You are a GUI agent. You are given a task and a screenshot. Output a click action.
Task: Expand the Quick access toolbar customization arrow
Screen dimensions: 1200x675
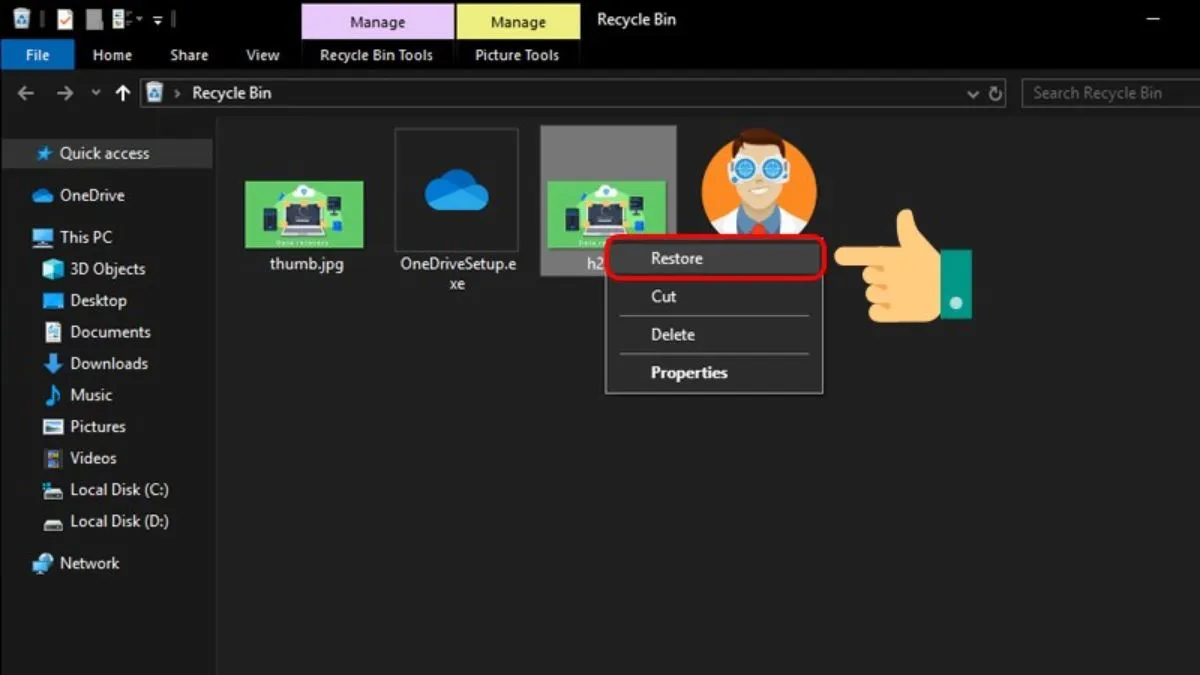tap(158, 18)
